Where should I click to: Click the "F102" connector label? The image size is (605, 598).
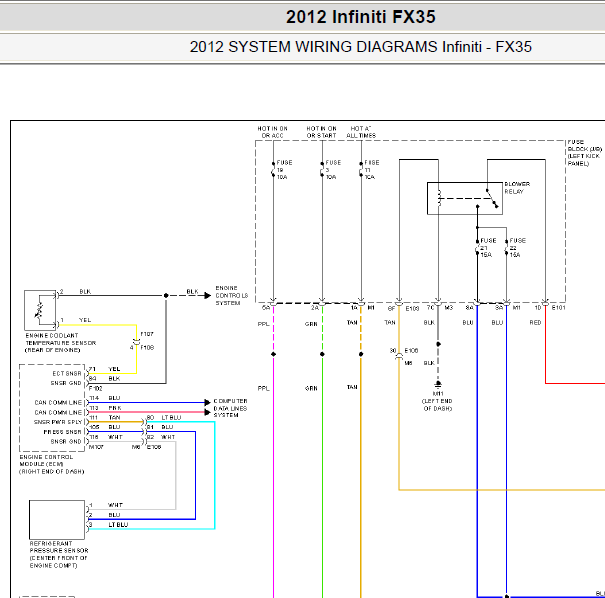pos(95,389)
